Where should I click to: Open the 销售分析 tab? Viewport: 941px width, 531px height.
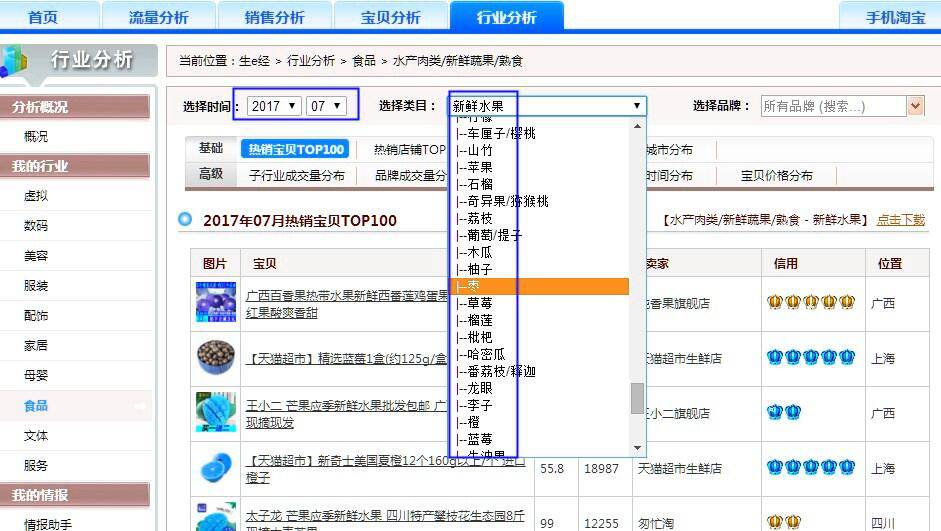click(x=274, y=17)
